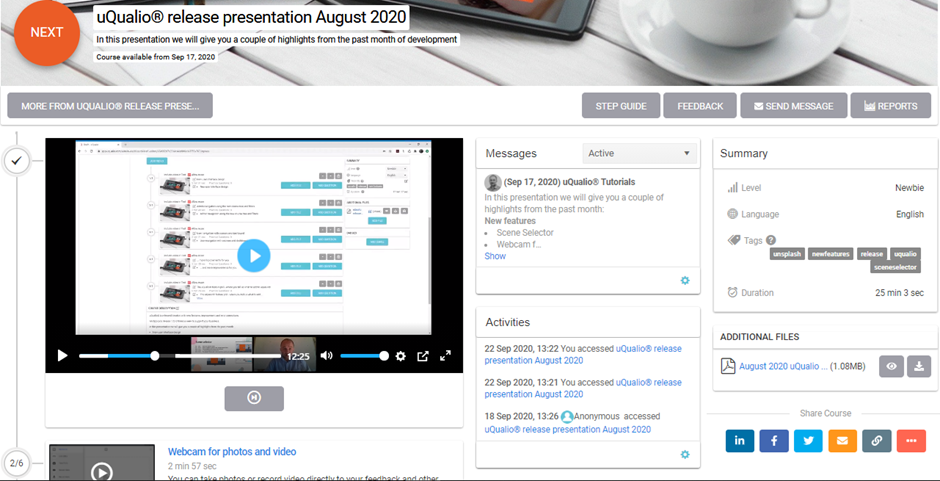This screenshot has width=940, height=481.
Task: Share course on Facebook
Action: coord(774,441)
